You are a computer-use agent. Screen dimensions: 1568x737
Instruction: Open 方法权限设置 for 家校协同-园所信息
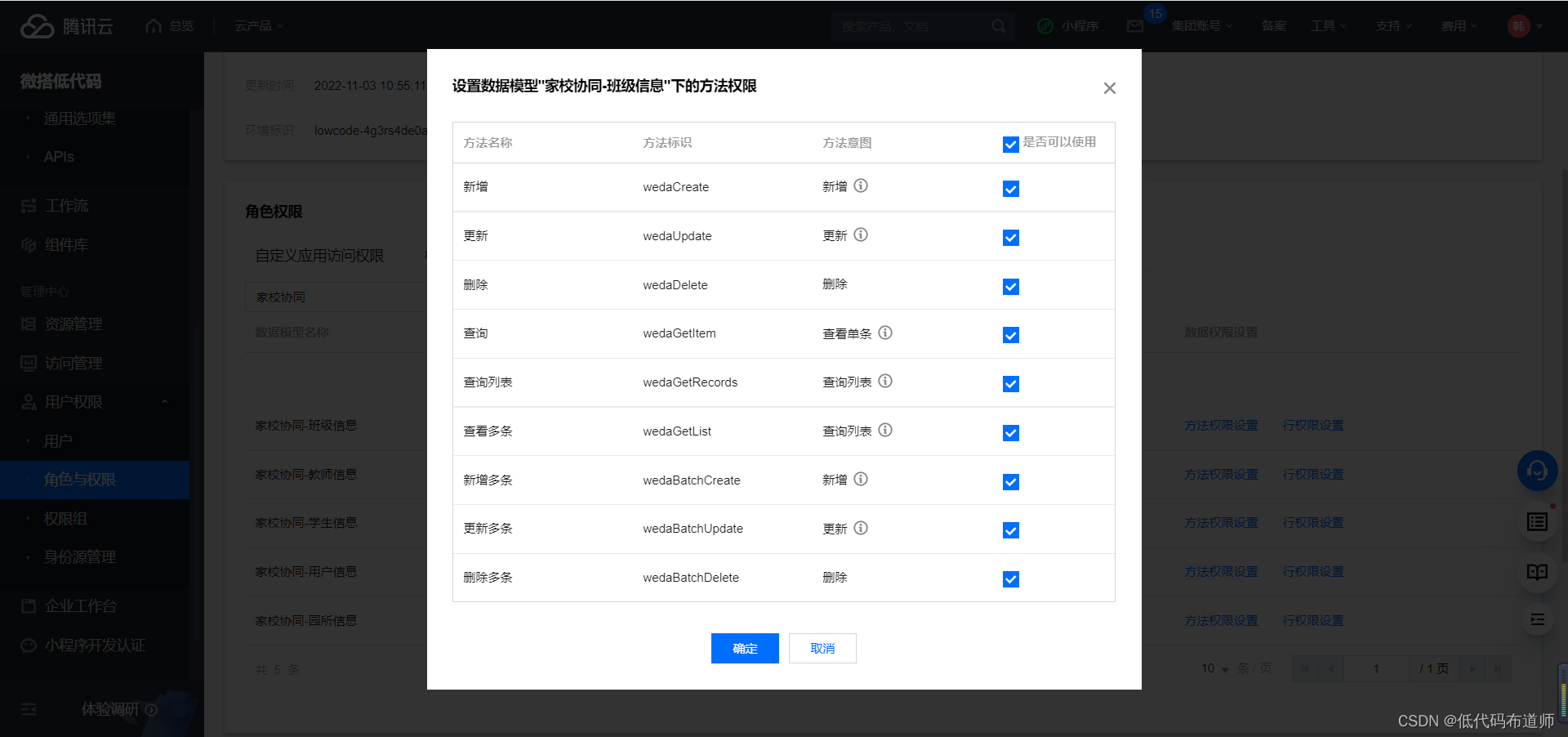tap(1221, 621)
